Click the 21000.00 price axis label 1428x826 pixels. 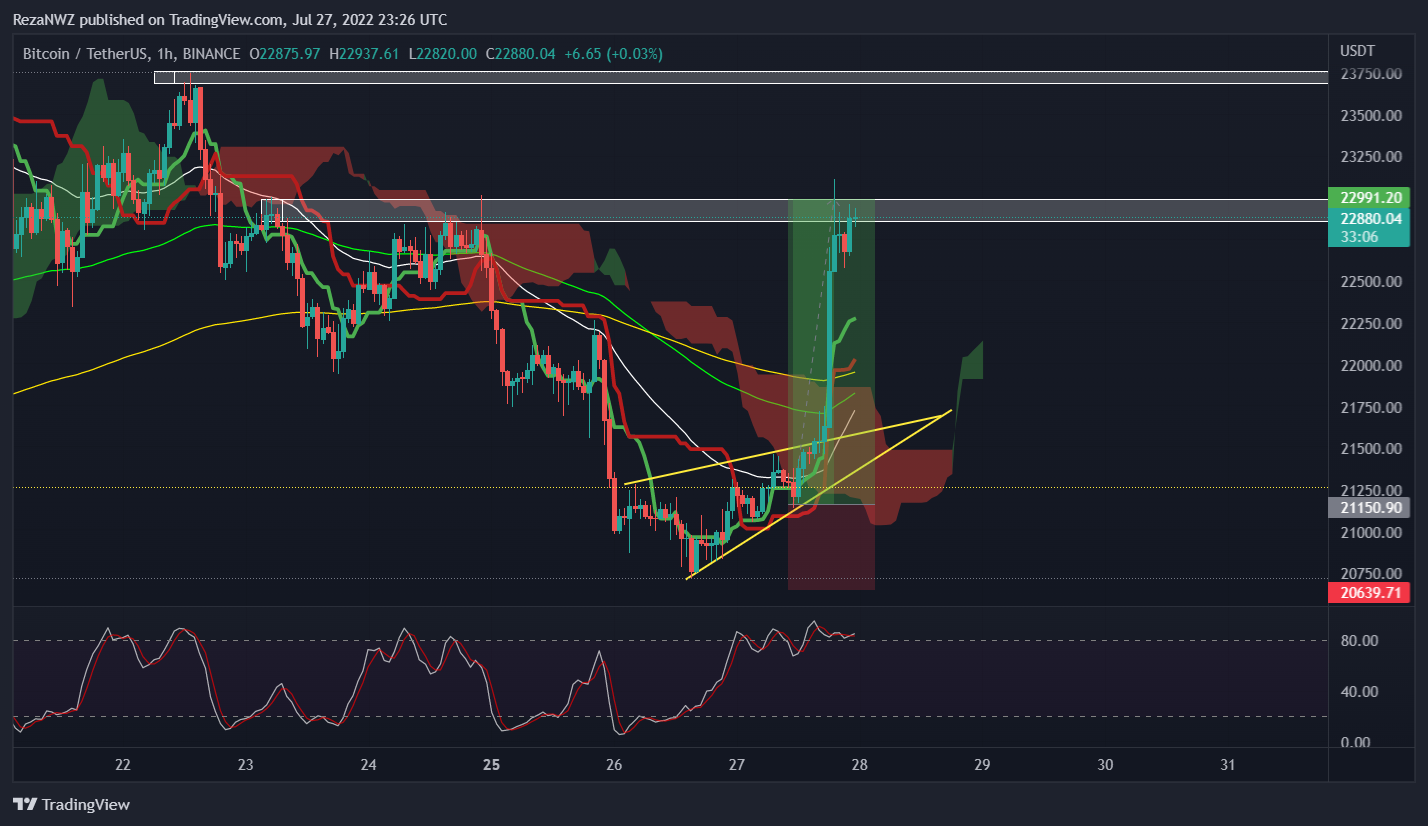[x=1370, y=532]
